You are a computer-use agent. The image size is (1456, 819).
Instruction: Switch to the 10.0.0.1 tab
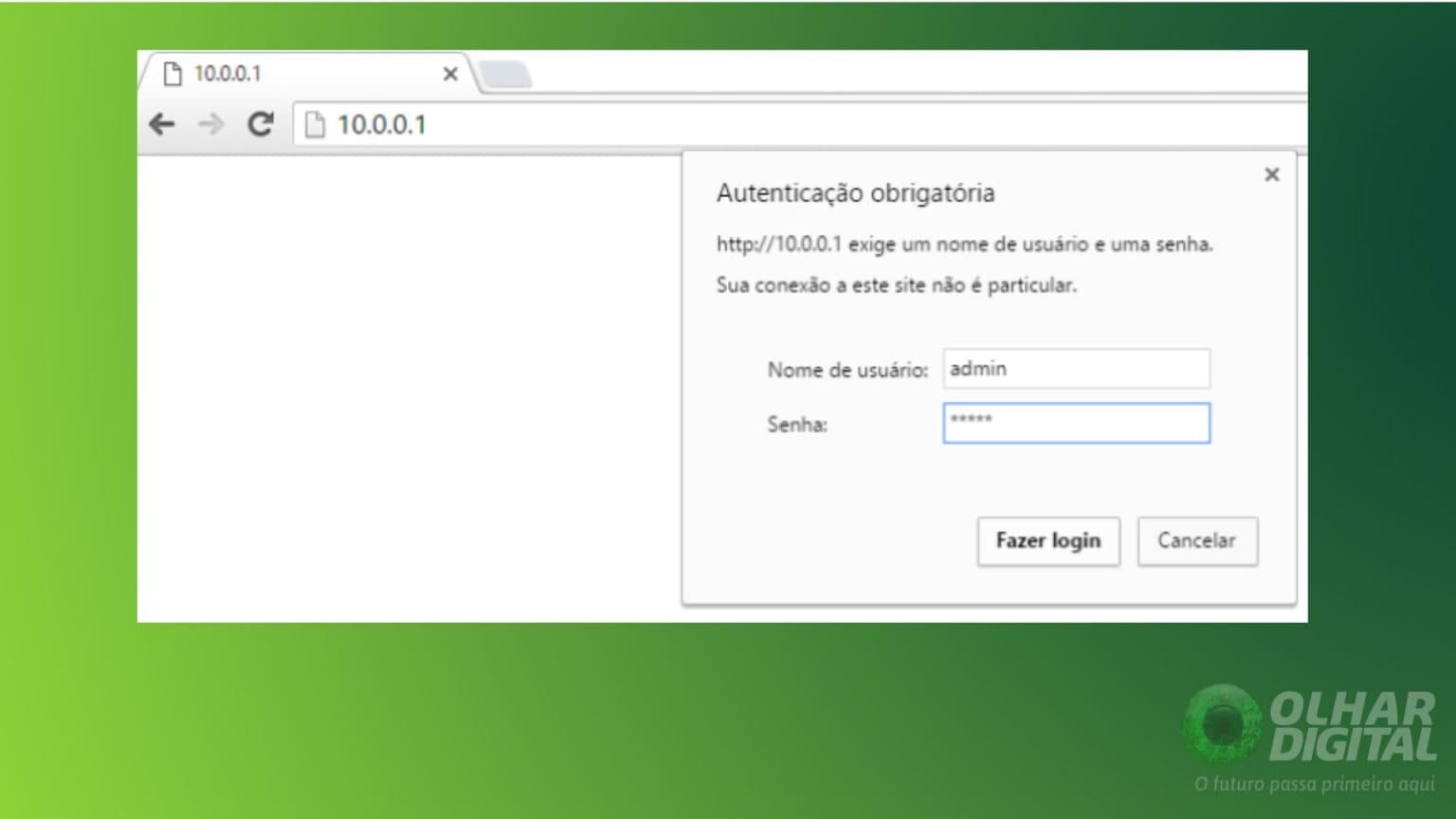tap(284, 73)
